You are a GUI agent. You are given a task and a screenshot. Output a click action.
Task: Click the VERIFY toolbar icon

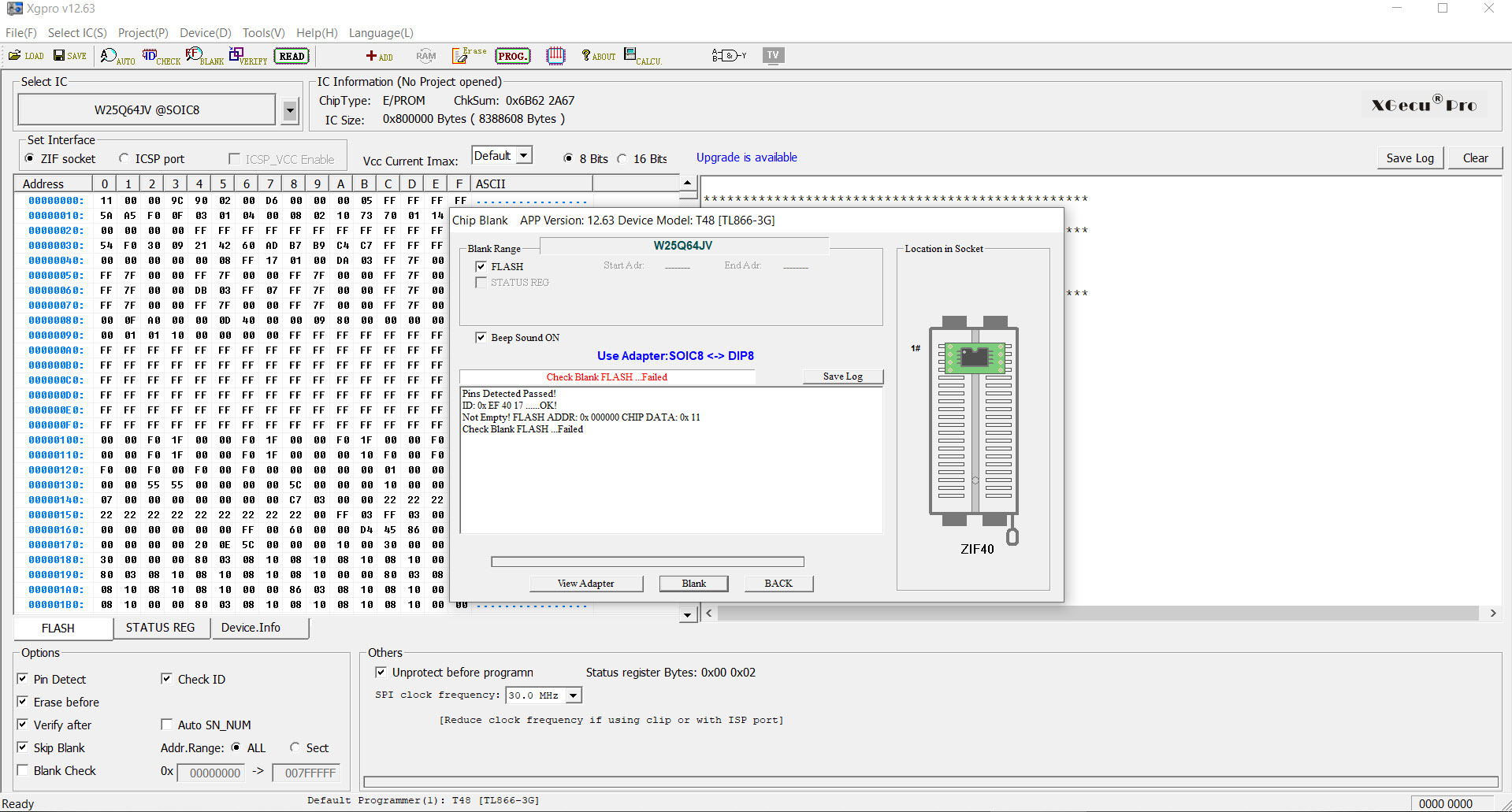click(x=248, y=56)
